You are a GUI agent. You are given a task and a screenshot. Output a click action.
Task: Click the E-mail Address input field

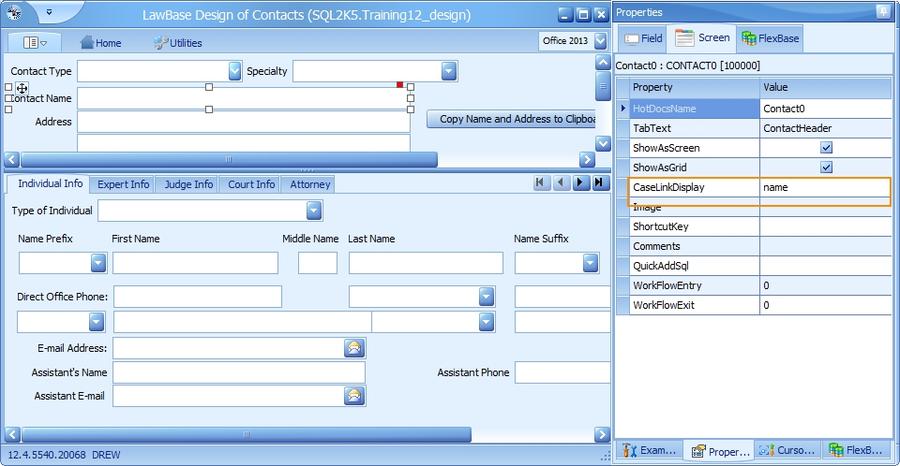(x=228, y=348)
